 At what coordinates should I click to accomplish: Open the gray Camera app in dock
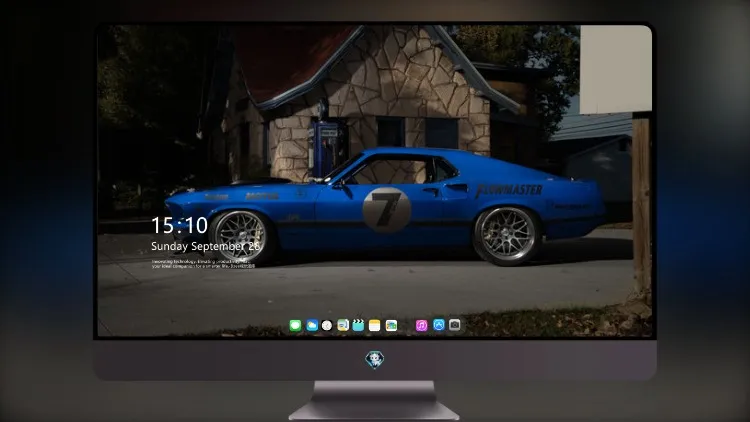point(455,325)
